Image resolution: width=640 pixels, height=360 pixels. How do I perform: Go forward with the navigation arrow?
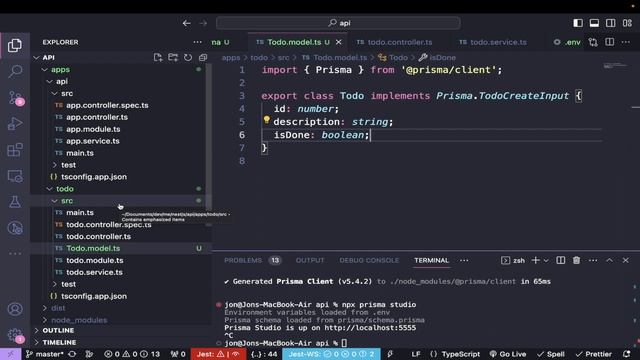(x=203, y=23)
